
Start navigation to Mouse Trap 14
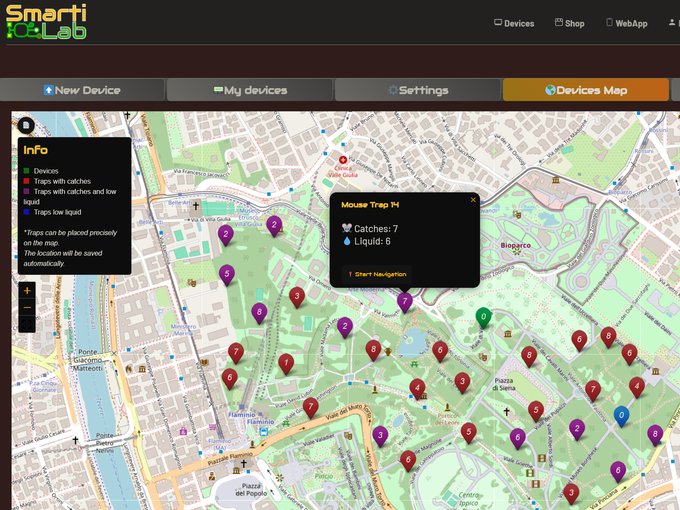375,274
